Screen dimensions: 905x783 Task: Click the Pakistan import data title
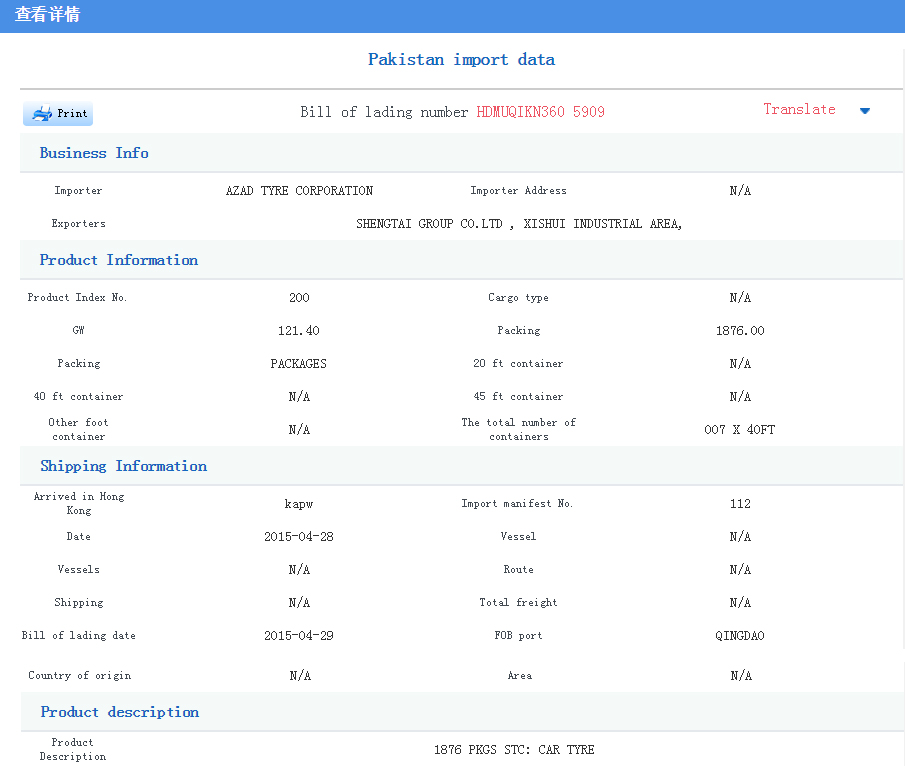[x=461, y=59]
